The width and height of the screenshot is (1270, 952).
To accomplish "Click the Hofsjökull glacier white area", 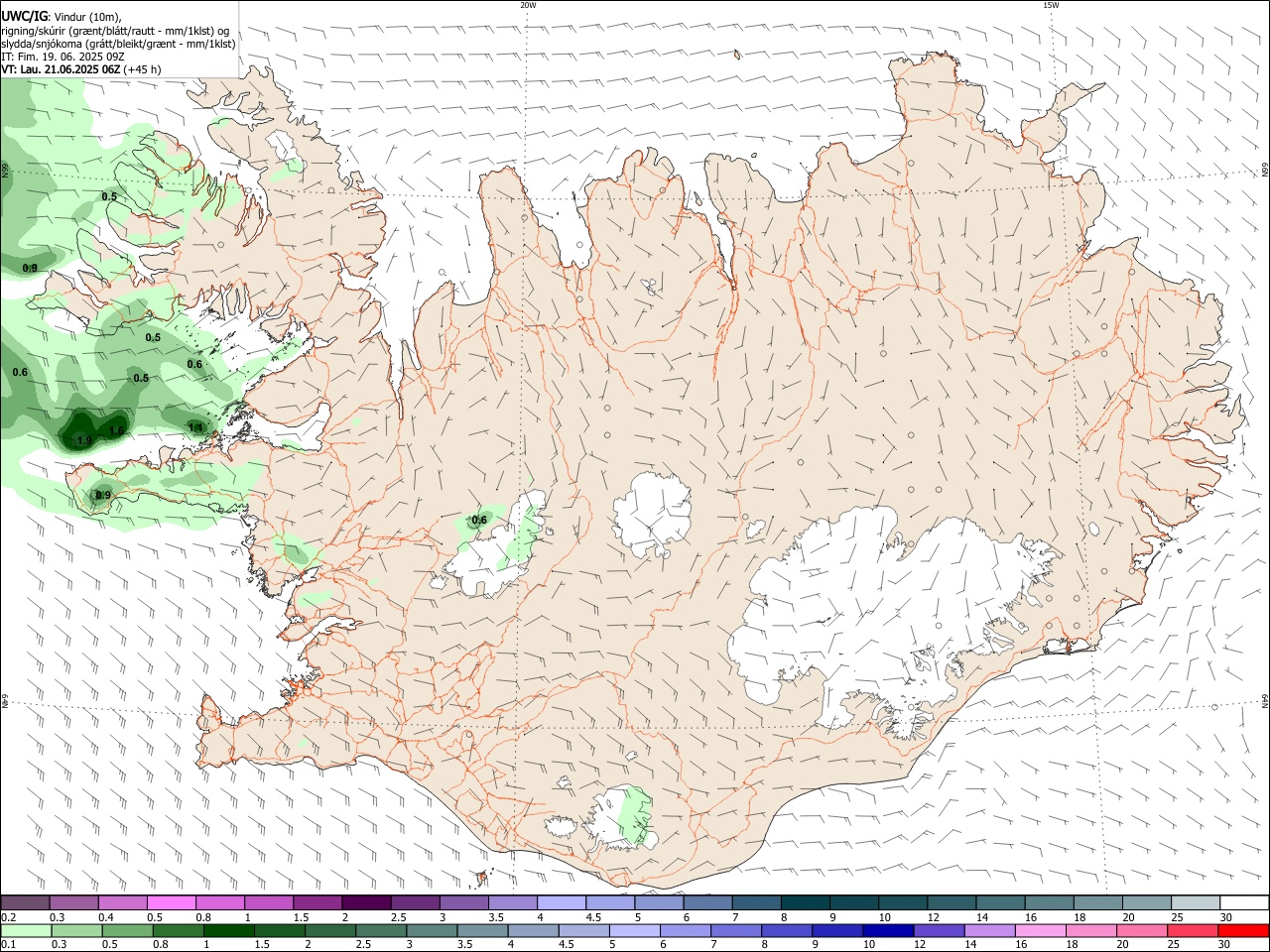I will click(x=652, y=514).
